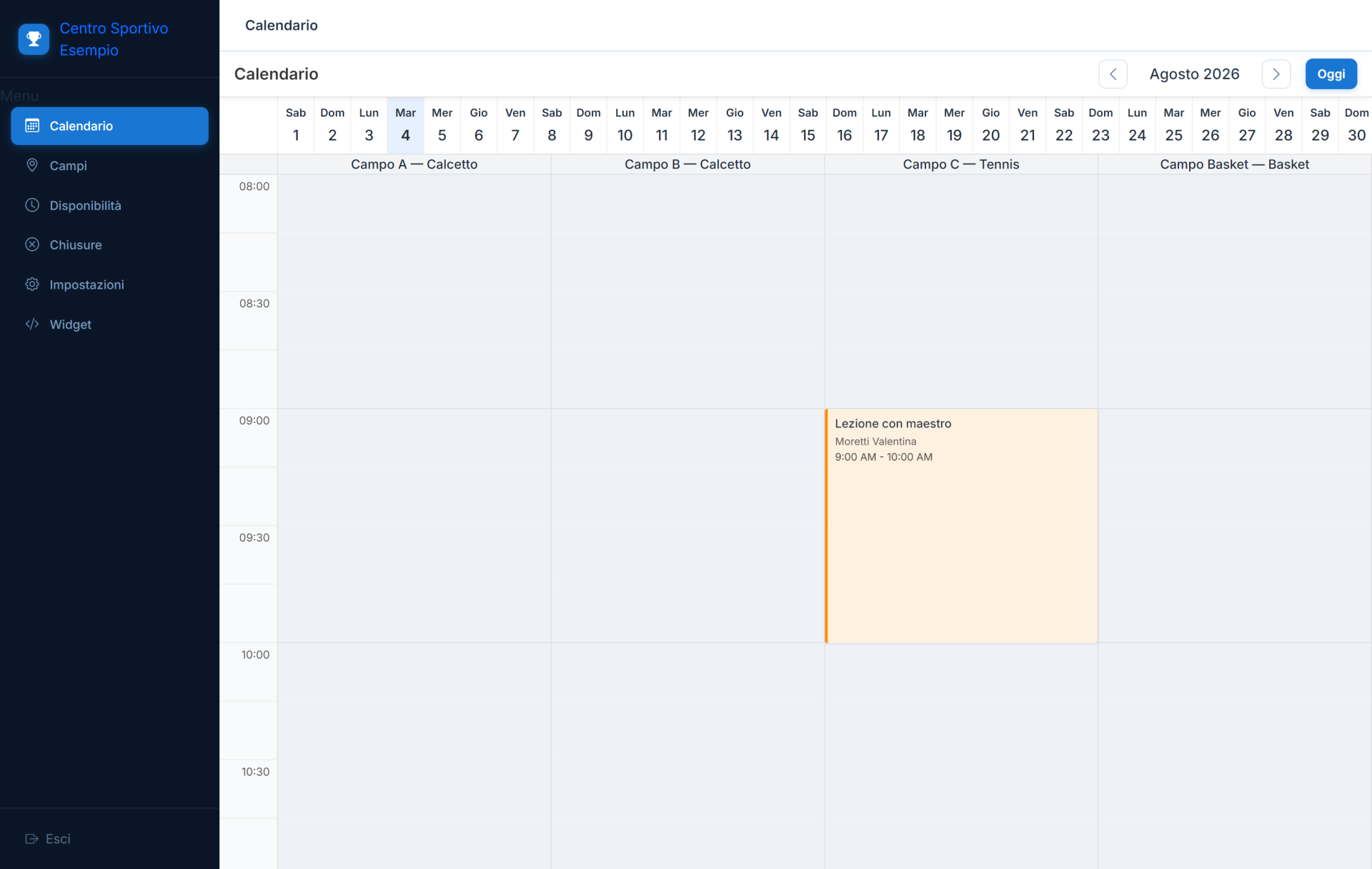Viewport: 1372px width, 869px height.
Task: Select Mar 11 in date strip
Action: tap(662, 125)
